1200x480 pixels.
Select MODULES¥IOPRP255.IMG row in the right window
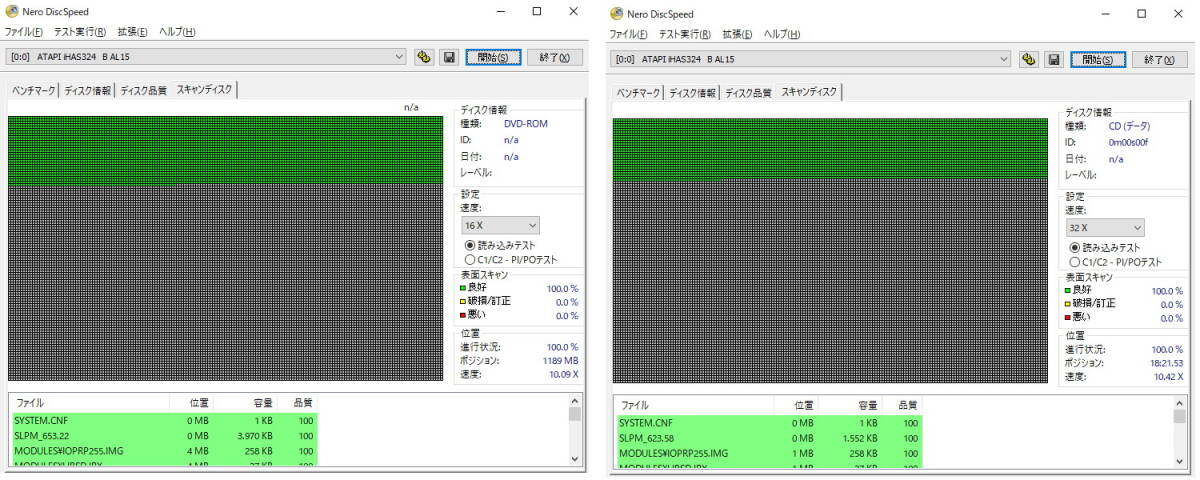coord(769,455)
